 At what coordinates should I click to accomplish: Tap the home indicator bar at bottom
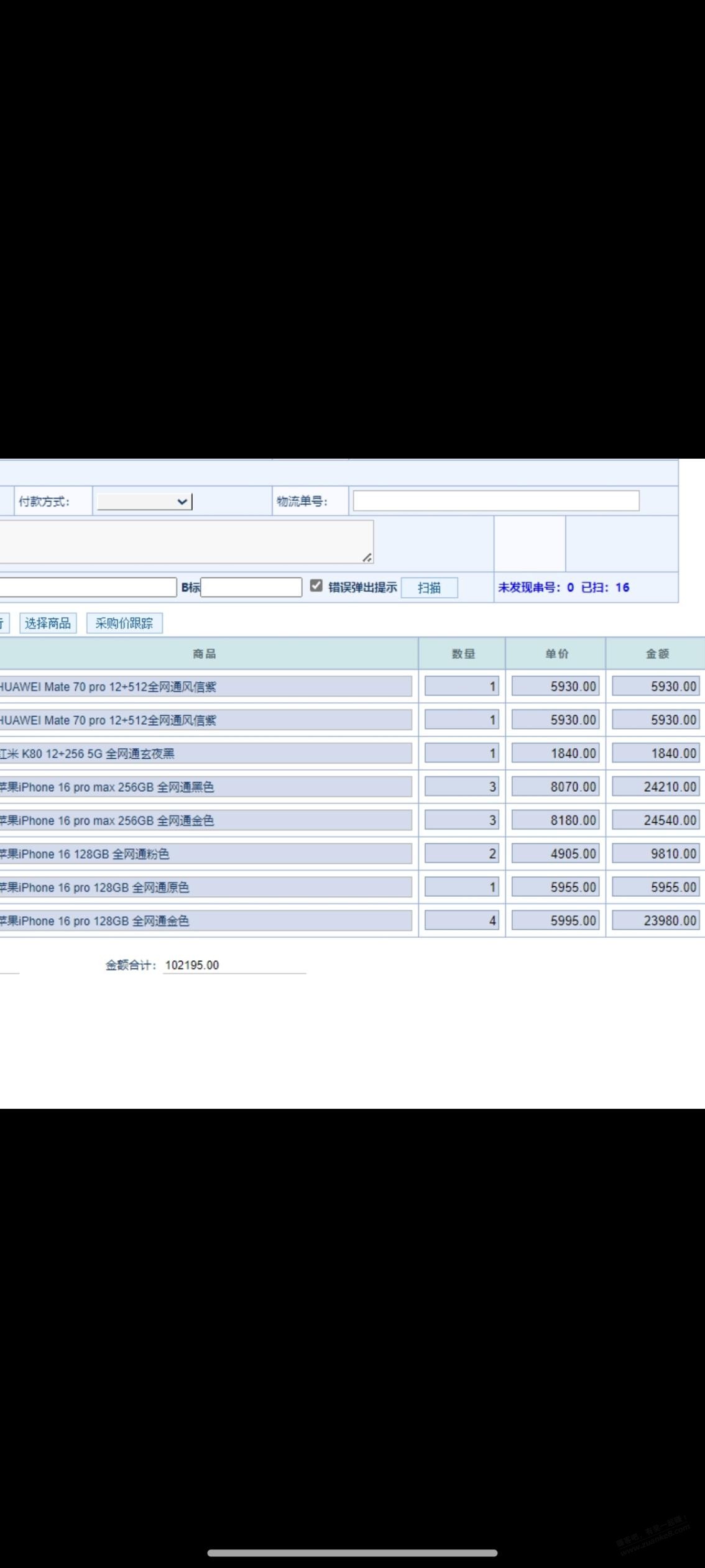pos(352,1552)
